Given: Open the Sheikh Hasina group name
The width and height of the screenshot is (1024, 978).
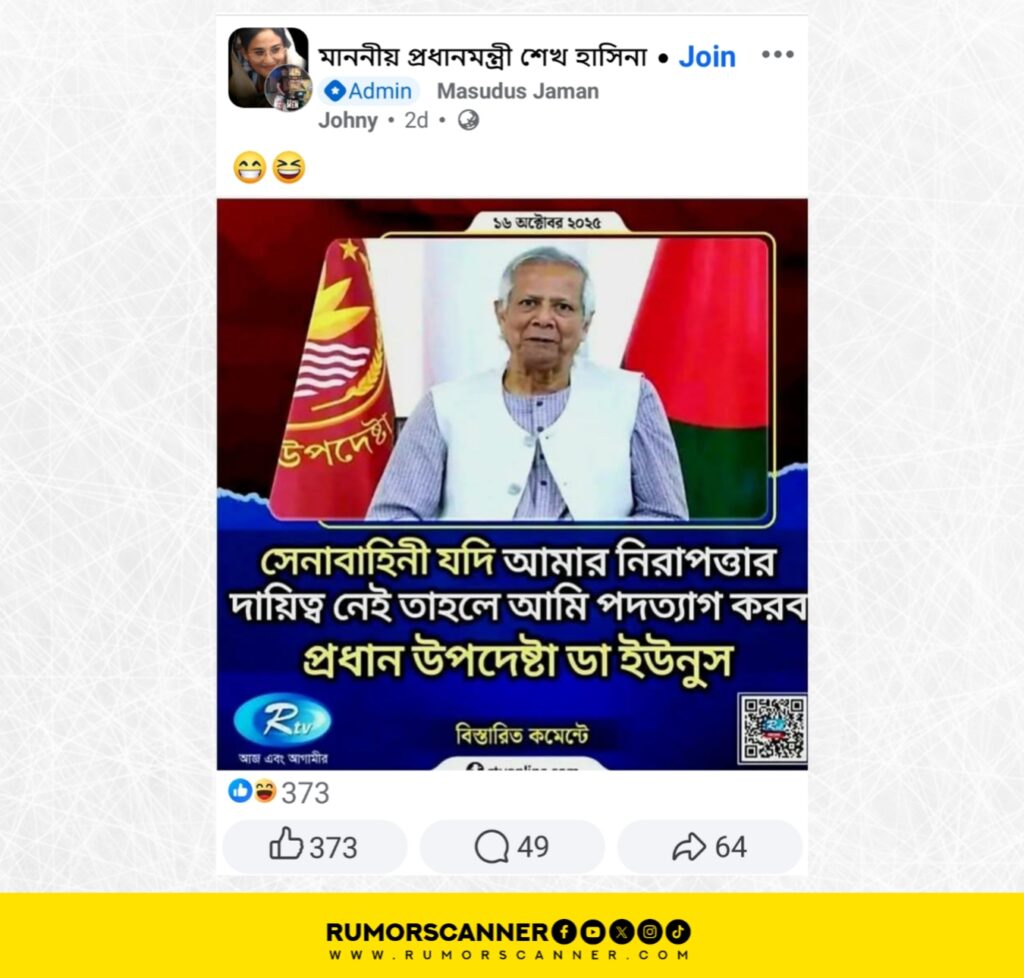Looking at the screenshot, I should tap(482, 57).
